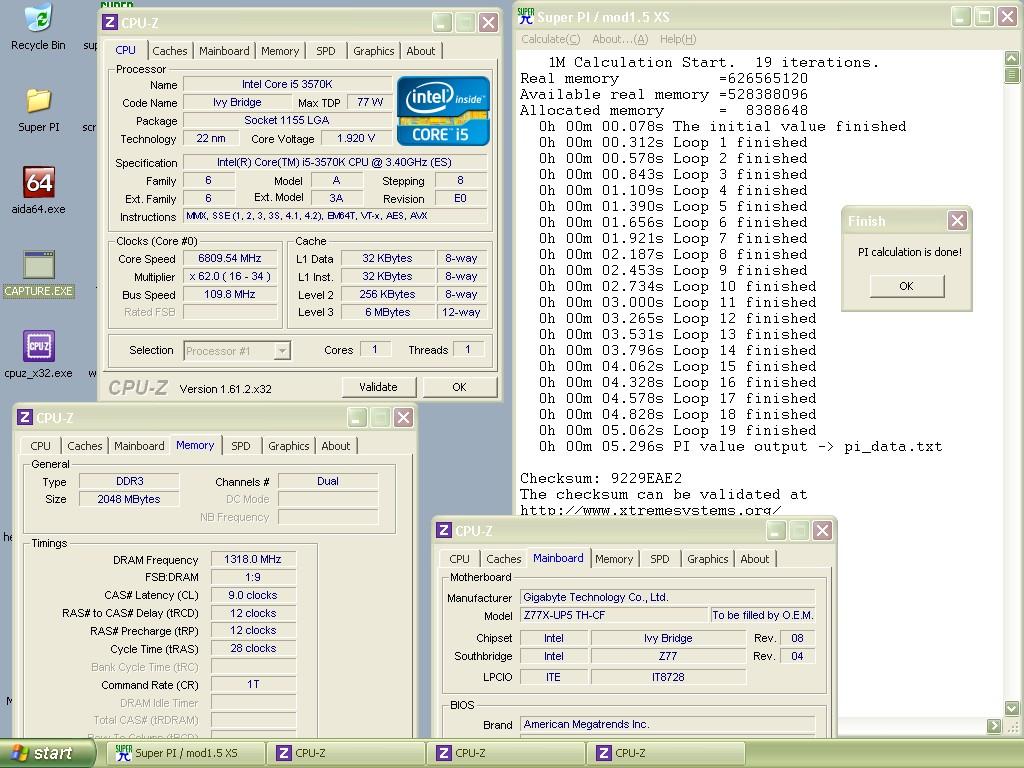Image resolution: width=1024 pixels, height=768 pixels.
Task: Close the Super PI window
Action: [1008, 16]
